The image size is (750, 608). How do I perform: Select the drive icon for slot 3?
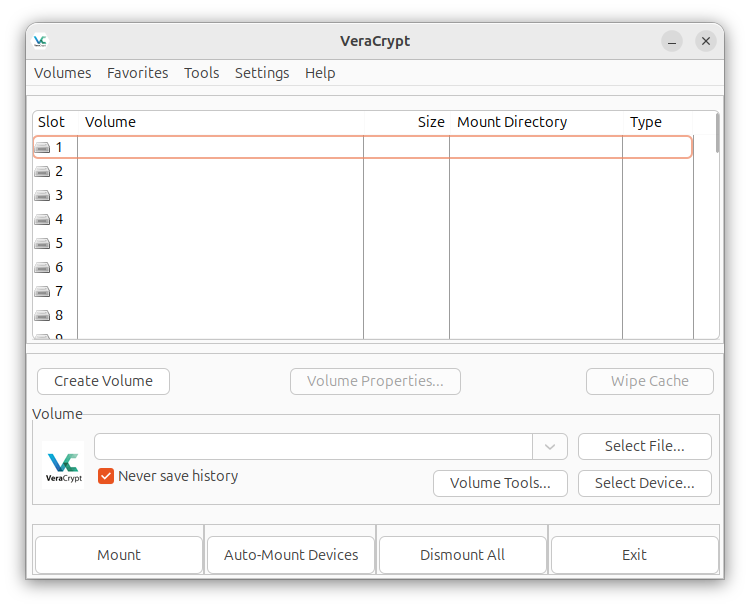coord(42,196)
